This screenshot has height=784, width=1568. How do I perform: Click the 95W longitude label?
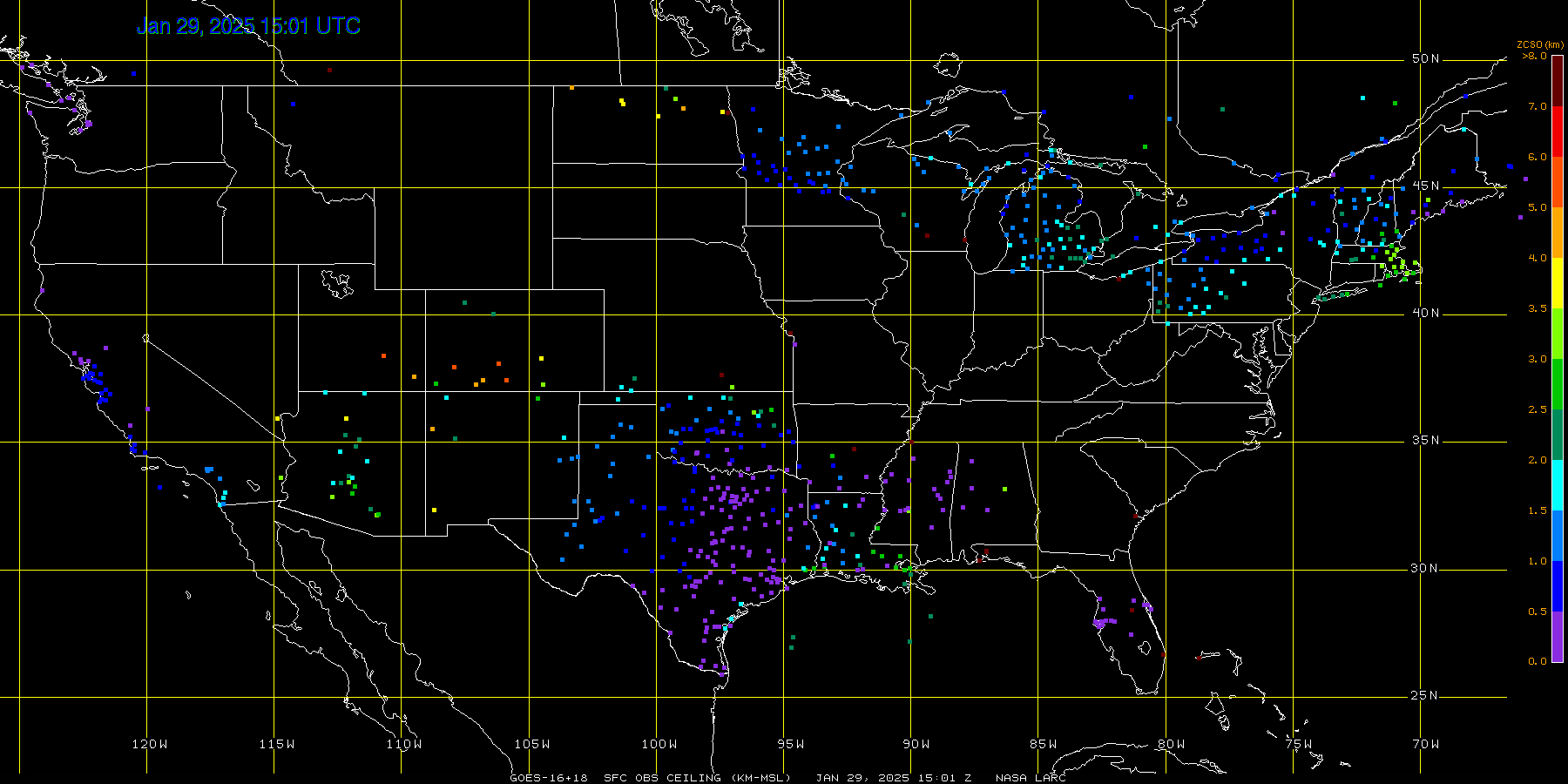pos(791,745)
